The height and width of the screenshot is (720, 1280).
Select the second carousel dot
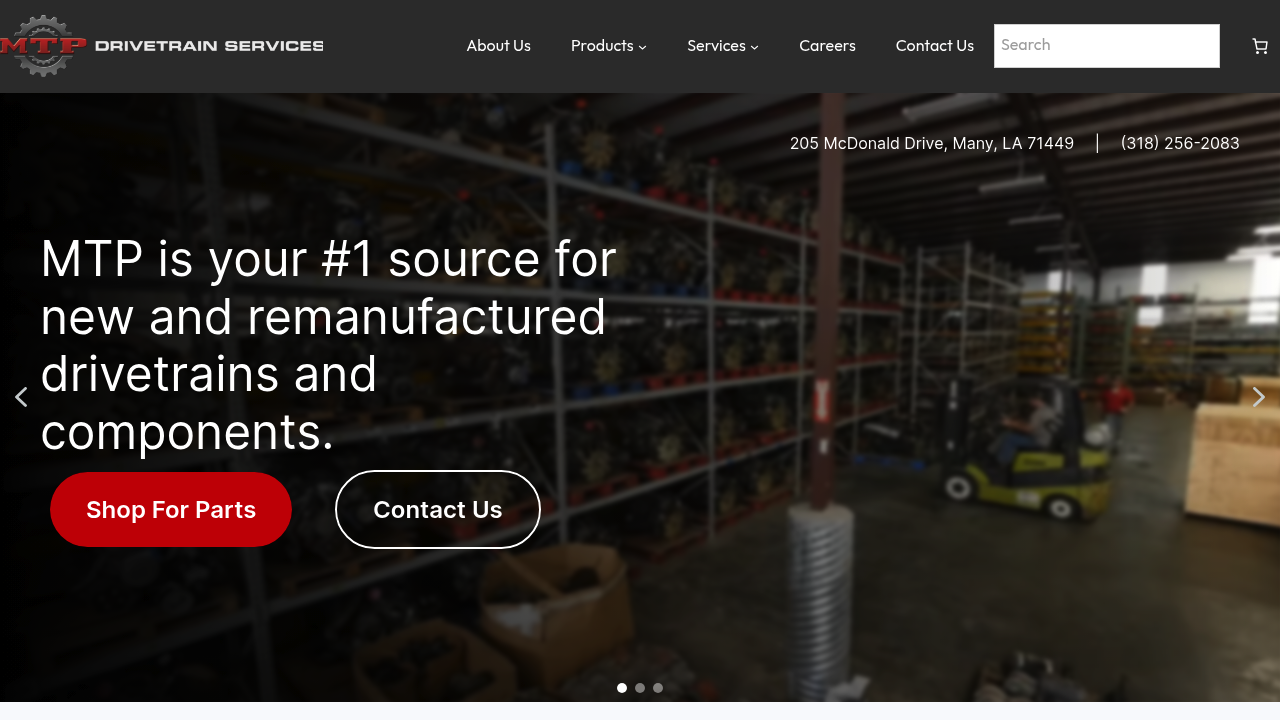coord(640,688)
